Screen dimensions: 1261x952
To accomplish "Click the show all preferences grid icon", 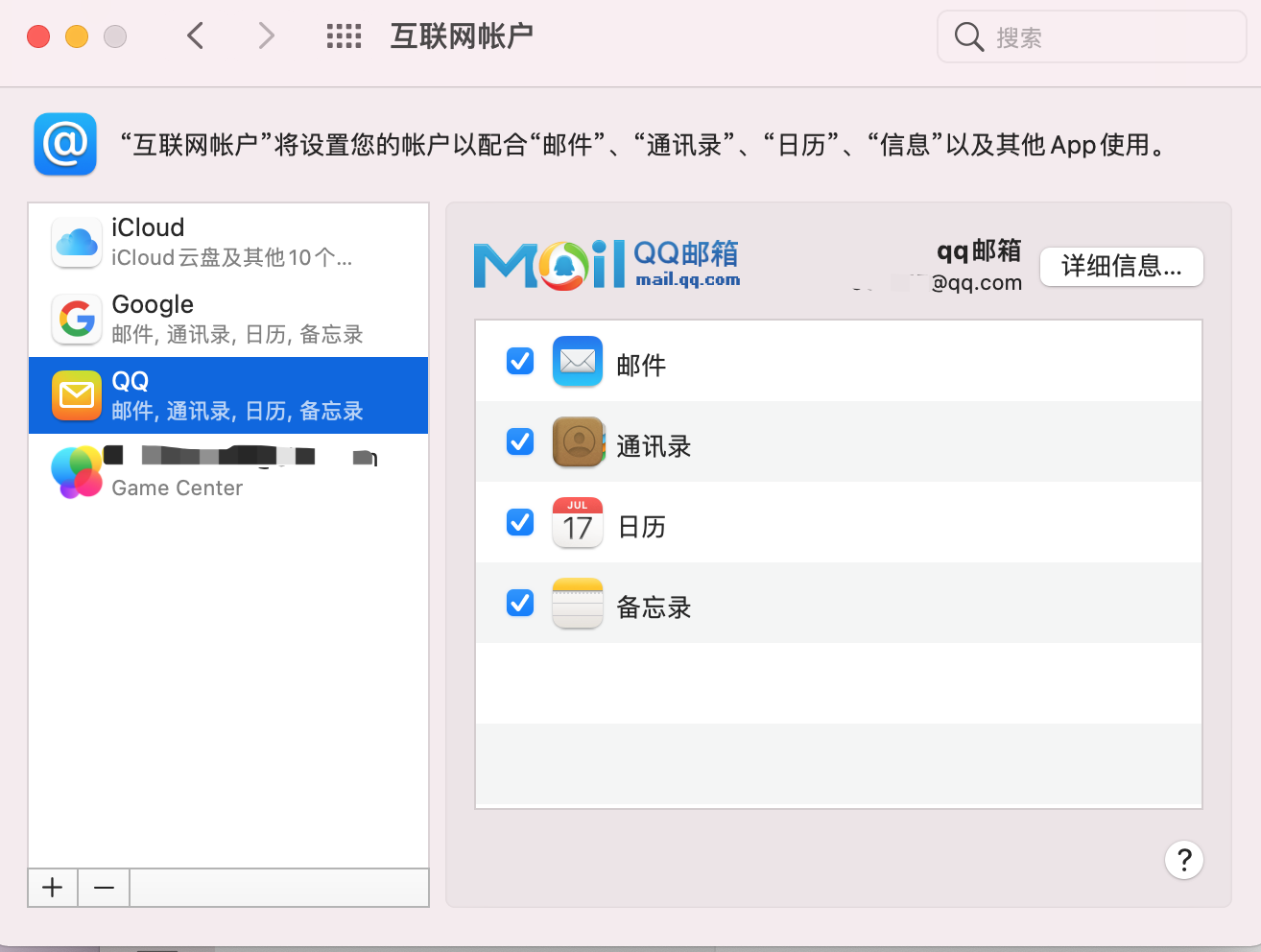I will [x=344, y=36].
